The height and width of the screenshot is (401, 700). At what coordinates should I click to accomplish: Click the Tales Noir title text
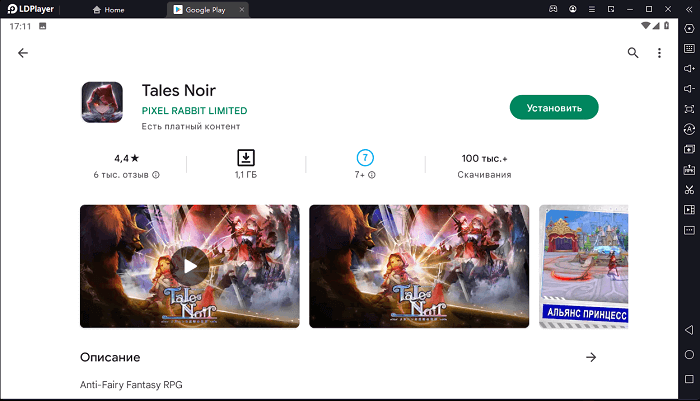pyautogui.click(x=179, y=91)
